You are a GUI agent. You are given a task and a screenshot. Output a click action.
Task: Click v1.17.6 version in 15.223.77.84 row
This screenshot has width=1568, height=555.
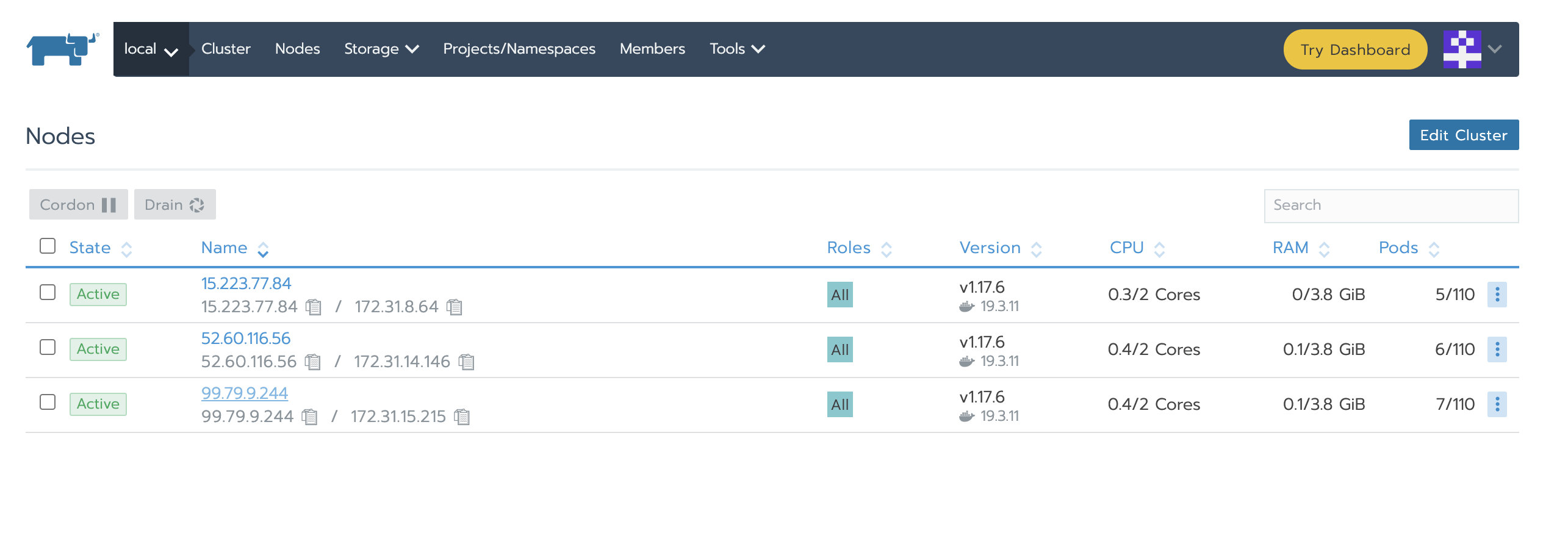(982, 287)
